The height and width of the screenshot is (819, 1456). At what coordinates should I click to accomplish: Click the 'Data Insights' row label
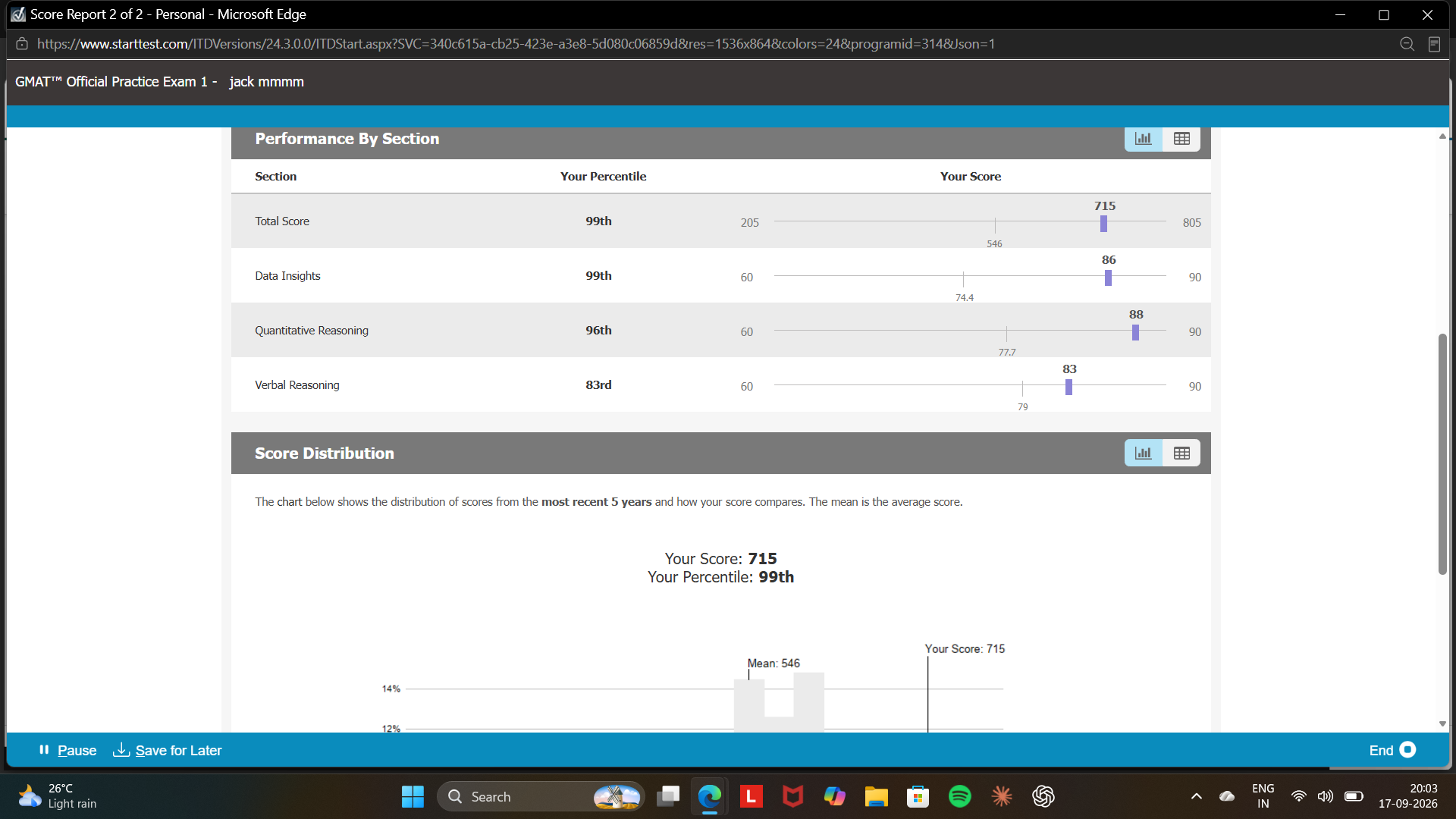[287, 276]
